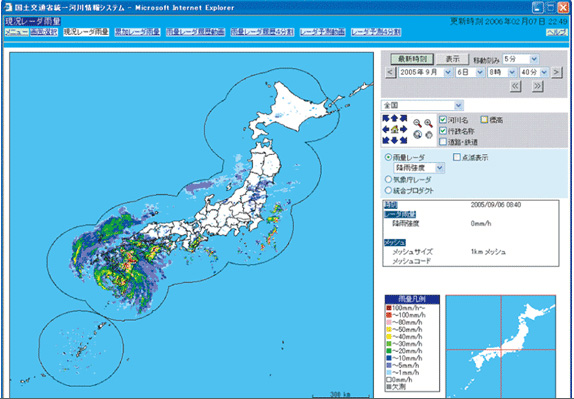Open the 降雨強度 dropdown
This screenshot has height=399, width=574.
pos(419,168)
